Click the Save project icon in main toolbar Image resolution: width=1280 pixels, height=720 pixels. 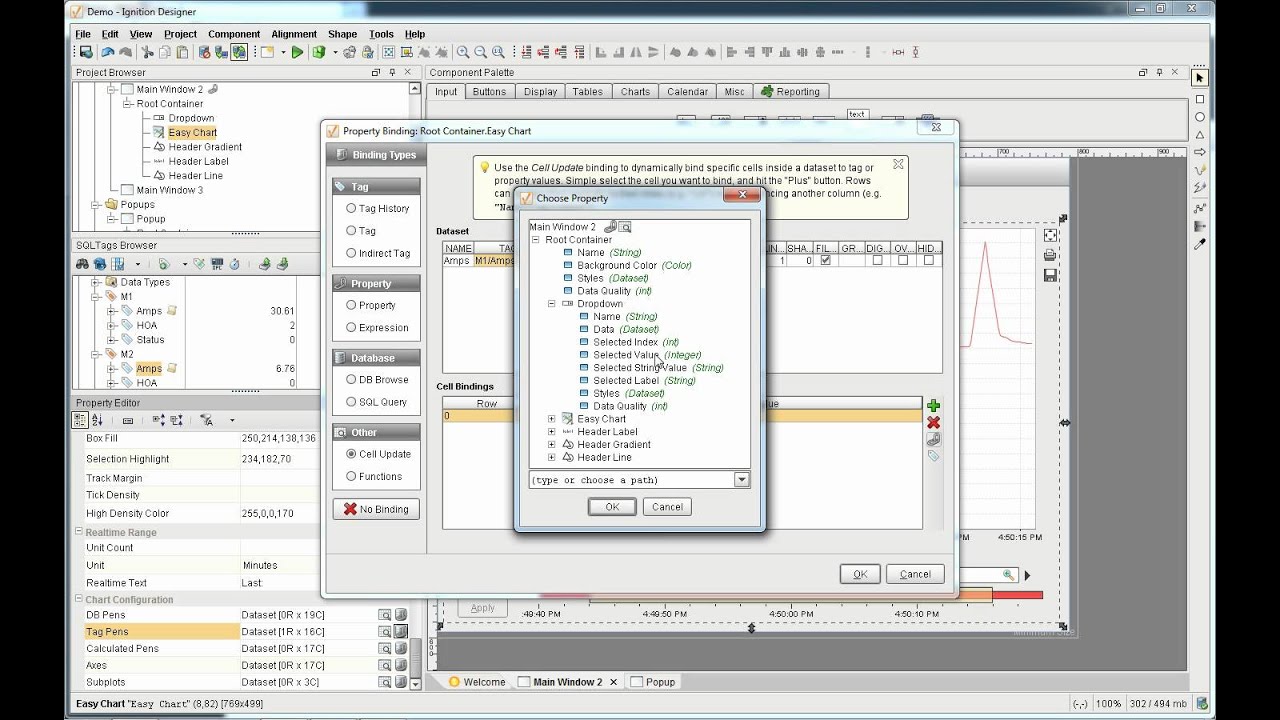point(86,52)
